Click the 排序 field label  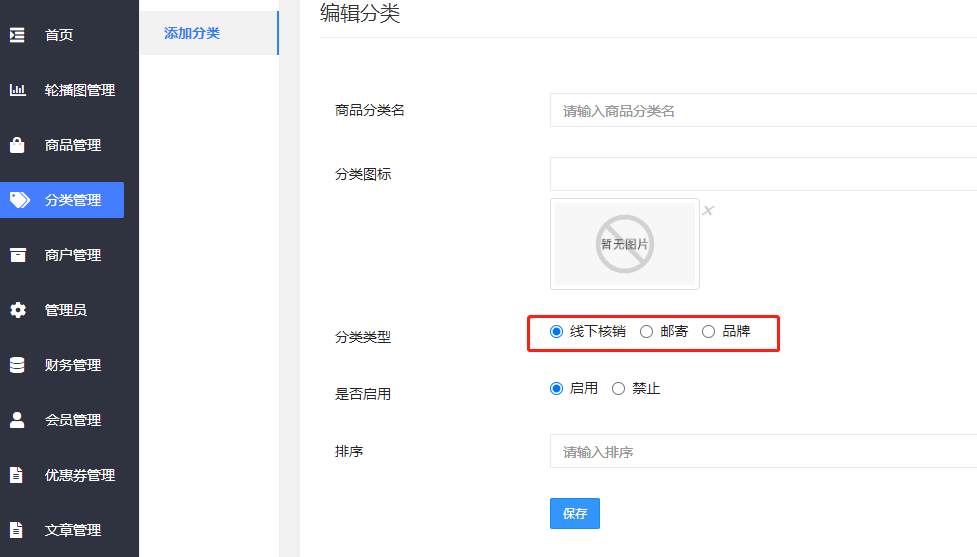[349, 451]
